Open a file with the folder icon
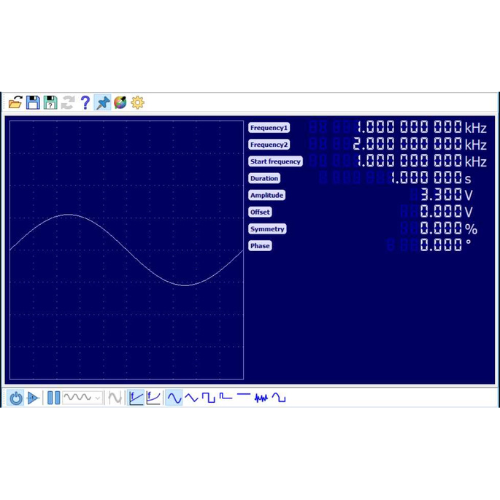The image size is (500, 500). [x=15, y=102]
